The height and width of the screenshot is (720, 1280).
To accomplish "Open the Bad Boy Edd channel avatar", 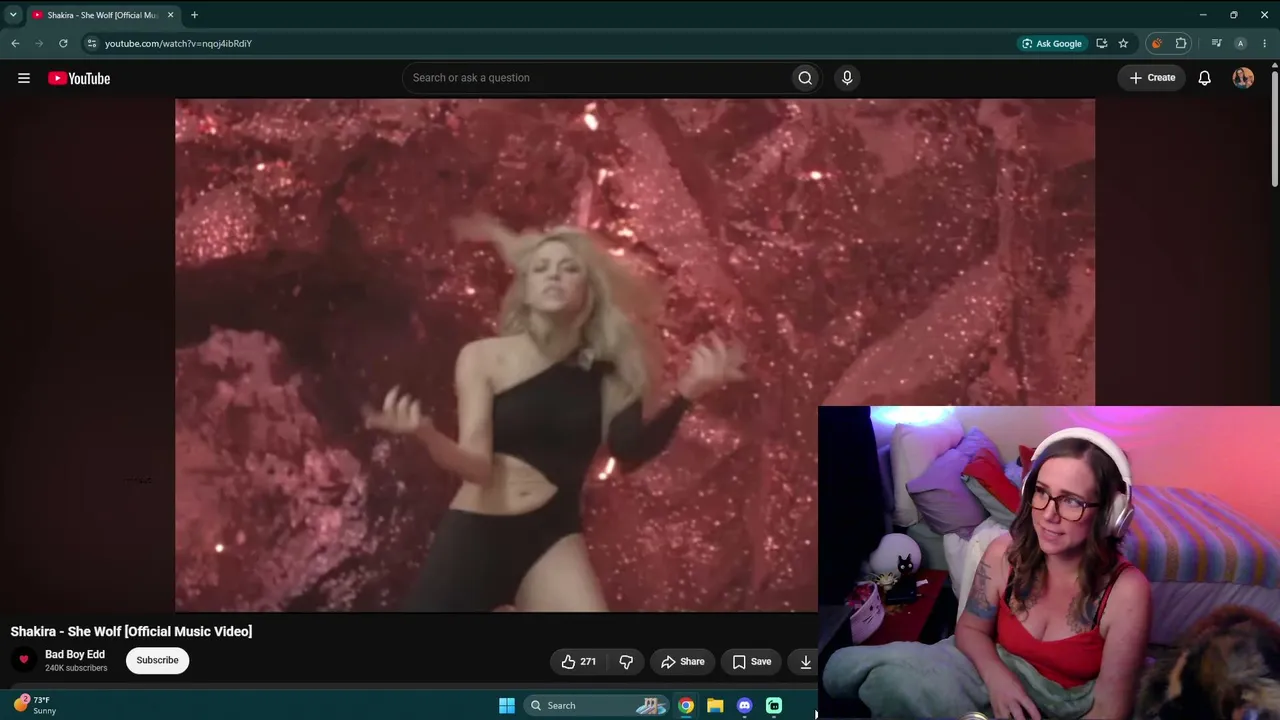I will pyautogui.click(x=24, y=660).
